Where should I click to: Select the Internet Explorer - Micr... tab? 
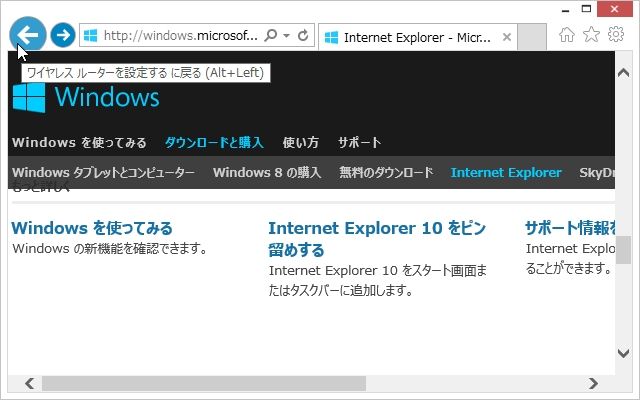pyautogui.click(x=417, y=37)
